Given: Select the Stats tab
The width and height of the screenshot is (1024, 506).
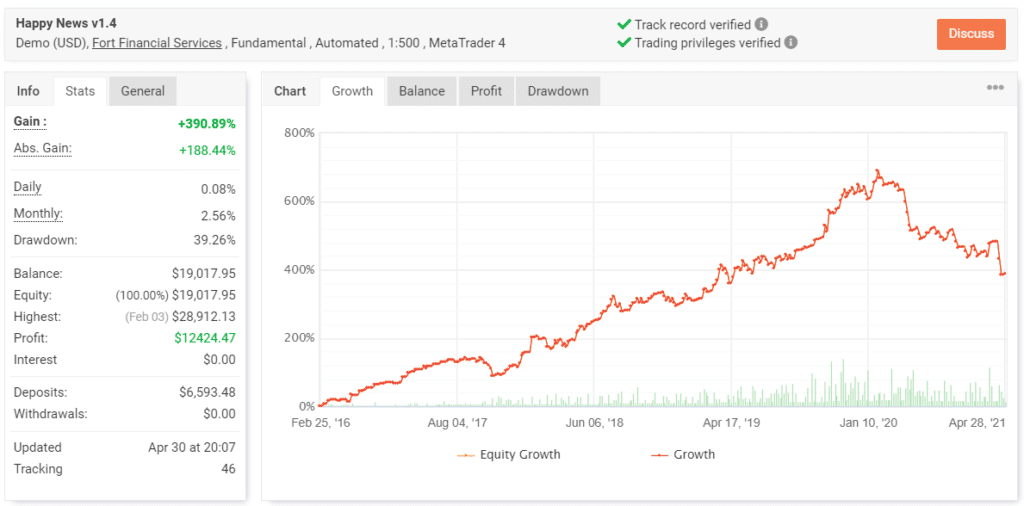Looking at the screenshot, I should pyautogui.click(x=80, y=91).
